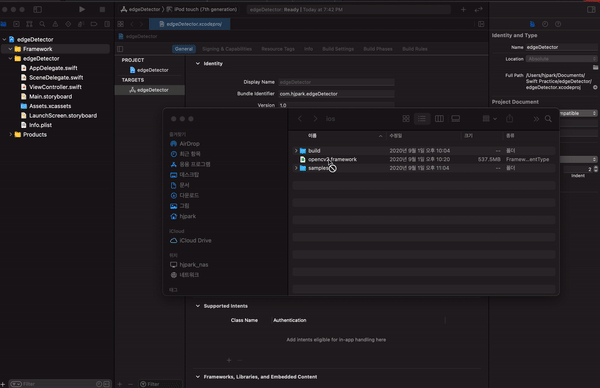
Task: Select edgeDetector under PROJECT
Action: tap(150, 70)
